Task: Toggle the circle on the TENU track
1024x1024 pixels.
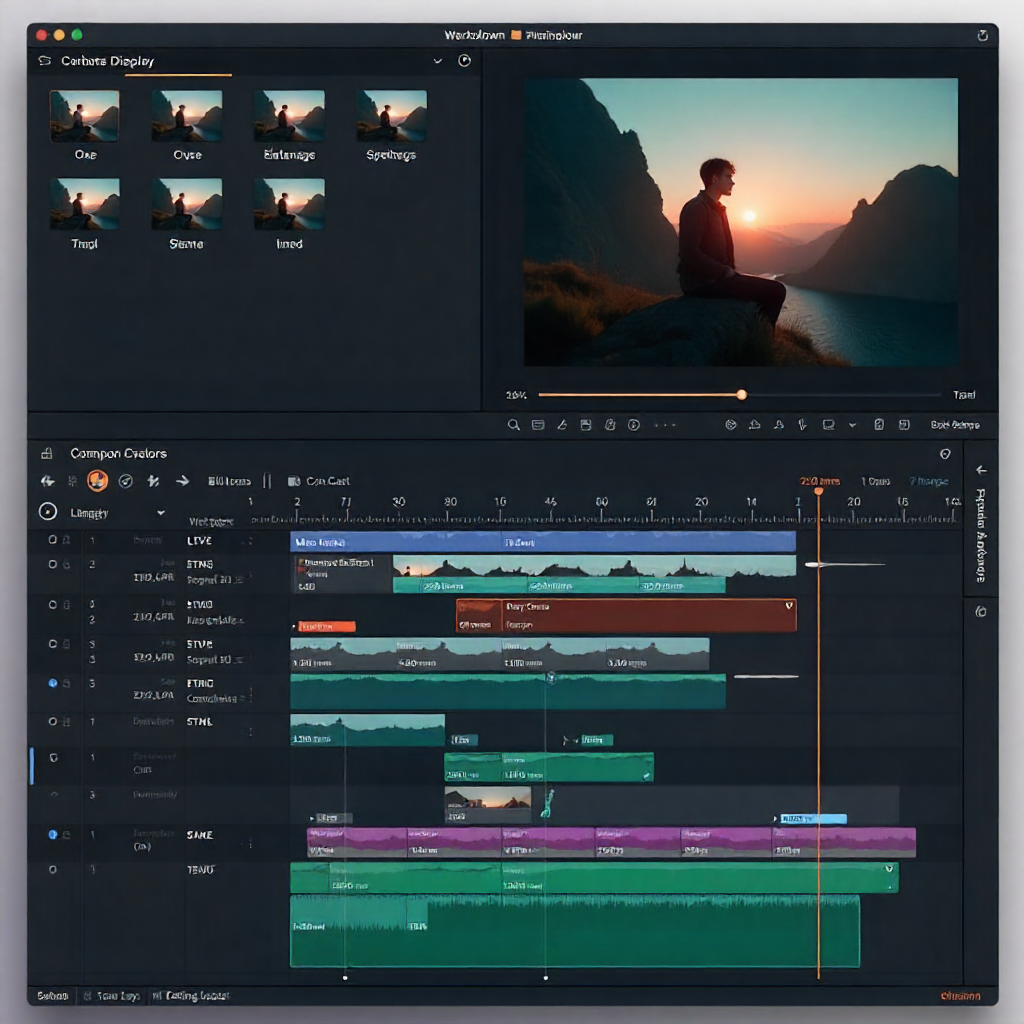Action: coord(52,870)
